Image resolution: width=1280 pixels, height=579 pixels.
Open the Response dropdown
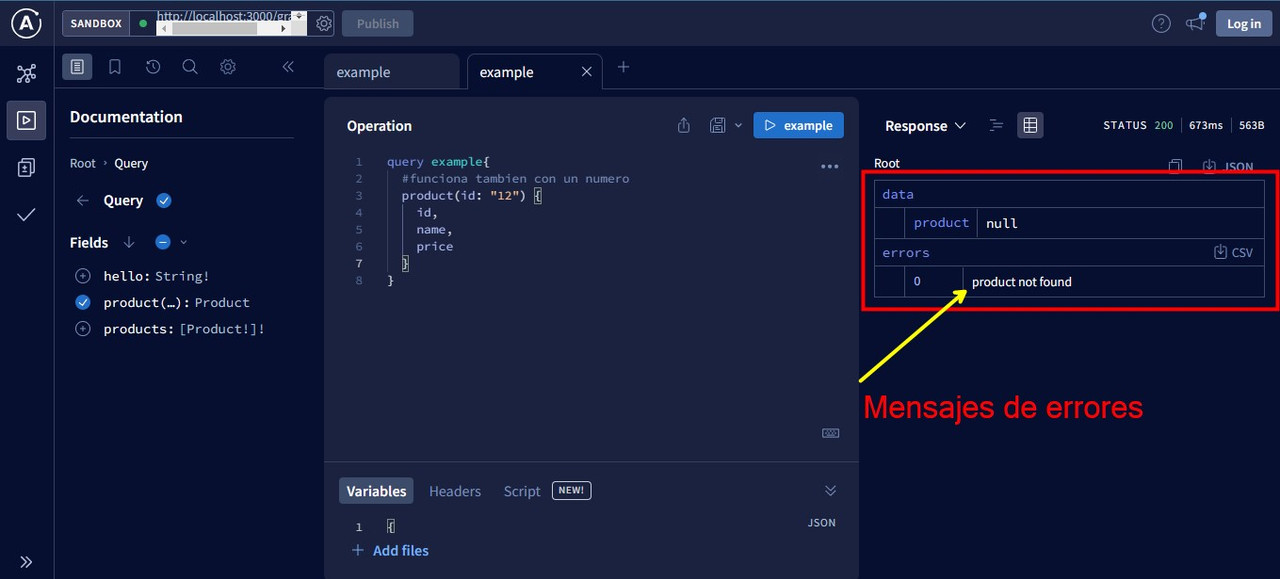[x=926, y=125]
